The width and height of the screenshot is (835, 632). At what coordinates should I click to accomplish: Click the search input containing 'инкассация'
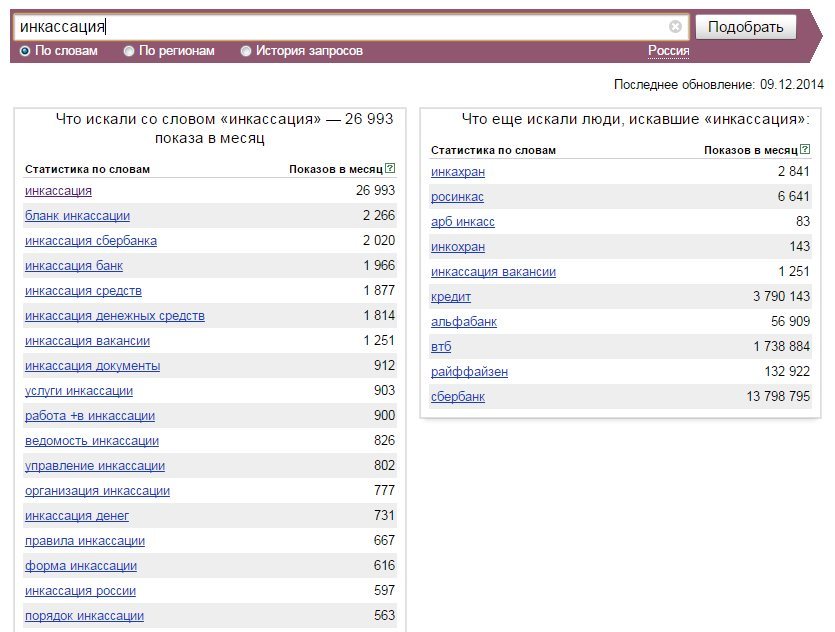(x=341, y=27)
